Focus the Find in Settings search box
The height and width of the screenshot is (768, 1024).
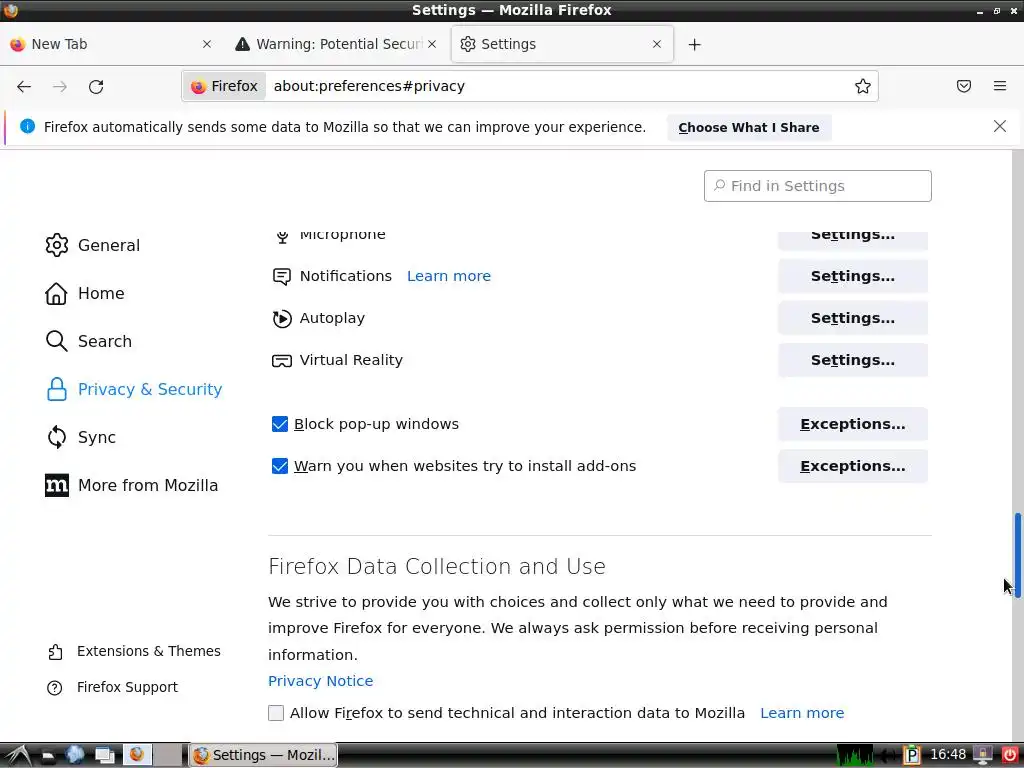[818, 186]
